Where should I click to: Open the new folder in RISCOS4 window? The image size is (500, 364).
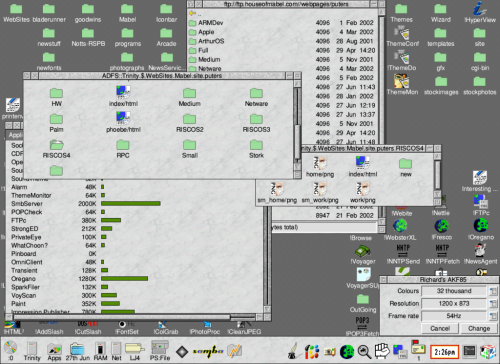click(x=406, y=167)
